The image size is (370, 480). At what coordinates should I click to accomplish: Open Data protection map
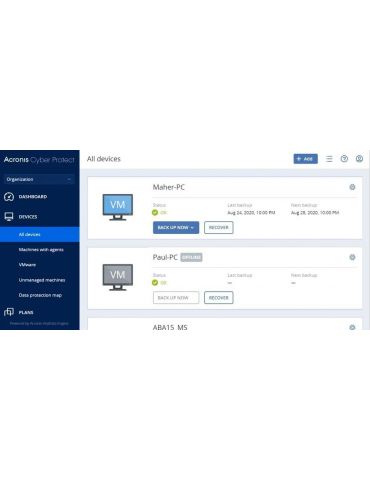[40, 295]
